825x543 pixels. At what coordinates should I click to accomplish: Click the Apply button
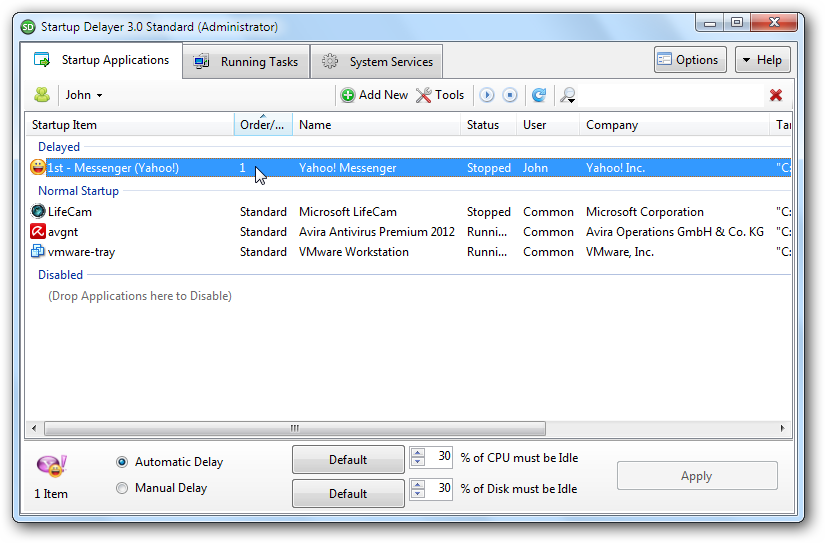click(x=697, y=476)
